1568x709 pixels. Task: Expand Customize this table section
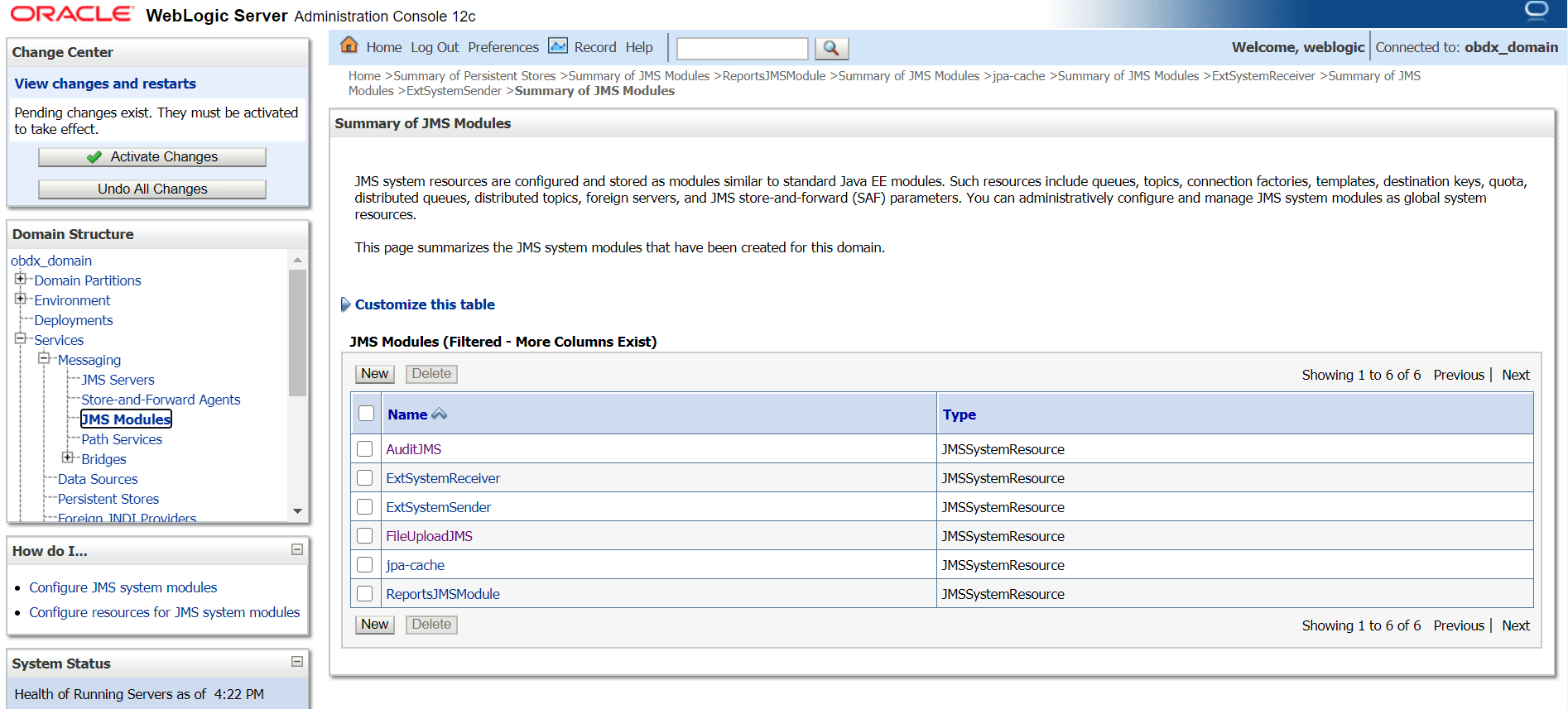tap(424, 304)
